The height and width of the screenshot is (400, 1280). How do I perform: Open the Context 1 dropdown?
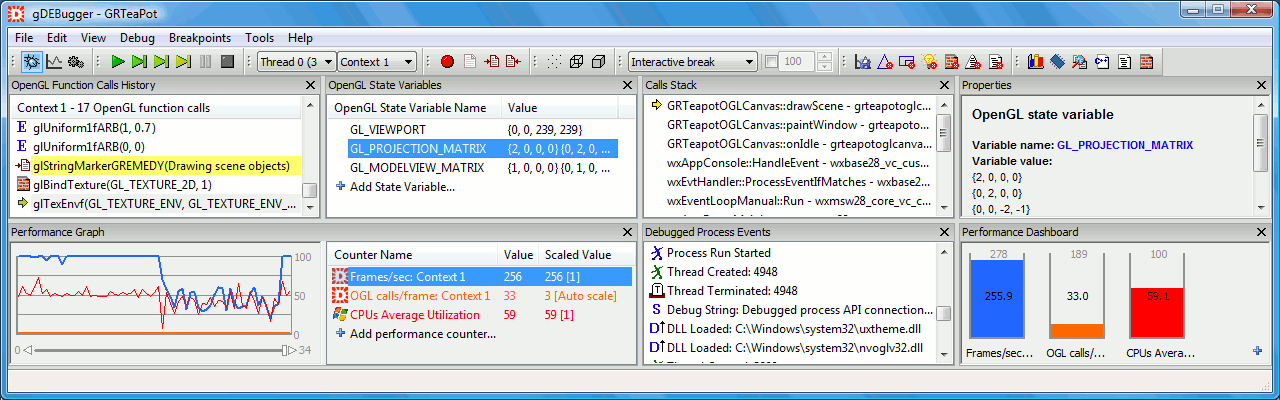pyautogui.click(x=376, y=62)
